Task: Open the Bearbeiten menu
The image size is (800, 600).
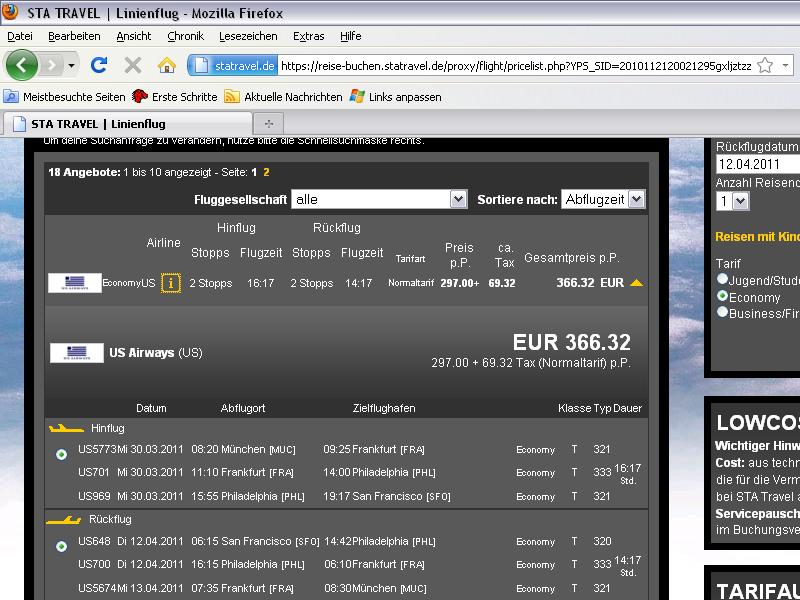Action: coord(74,36)
